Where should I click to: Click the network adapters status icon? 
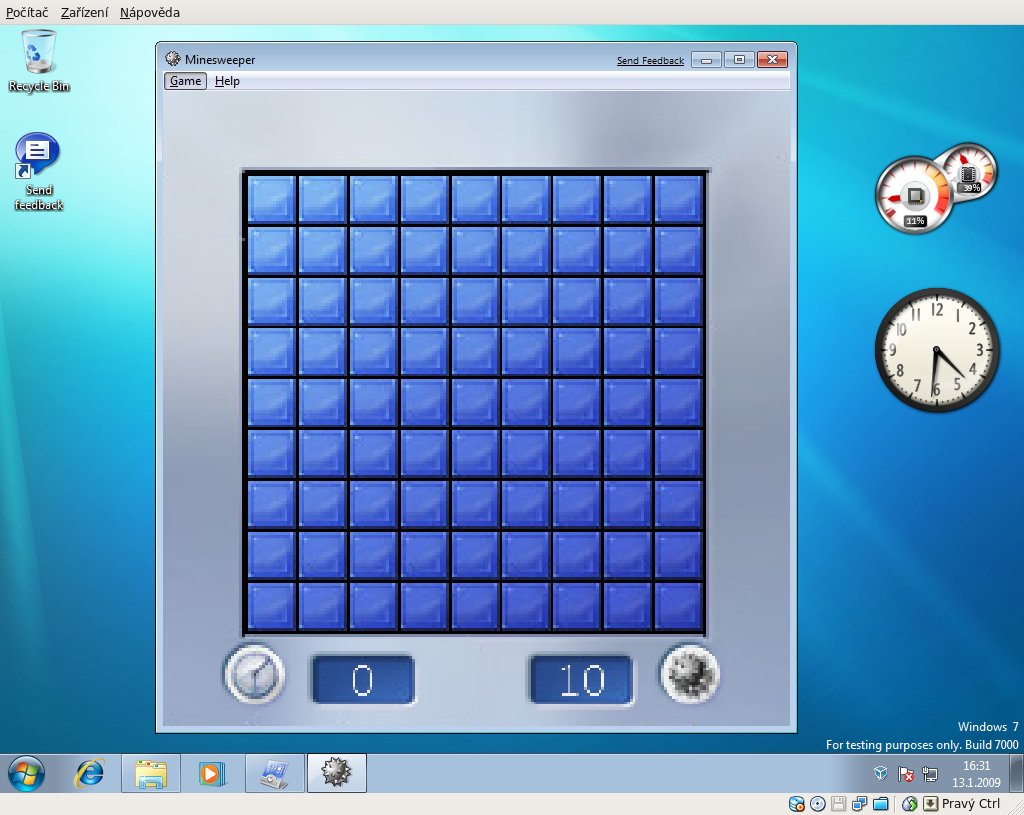coord(859,804)
